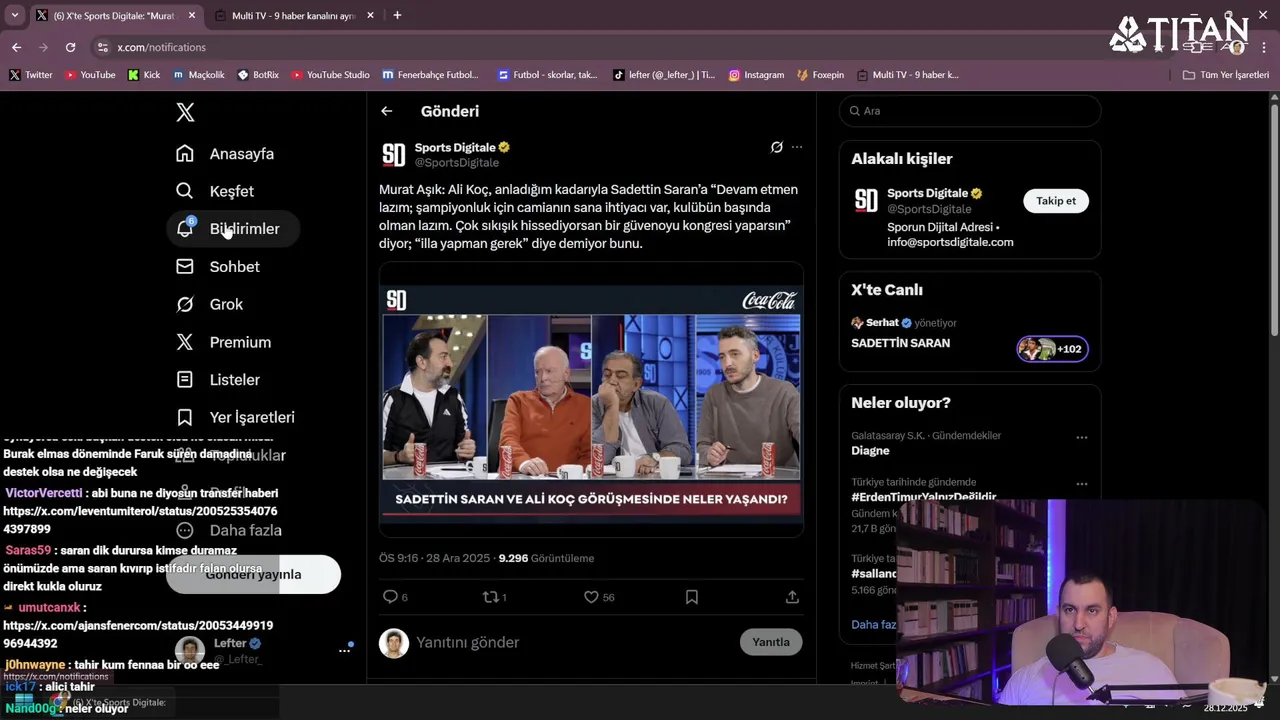Open YouTube Studio bookmark
The height and width of the screenshot is (720, 1280).
[330, 75]
